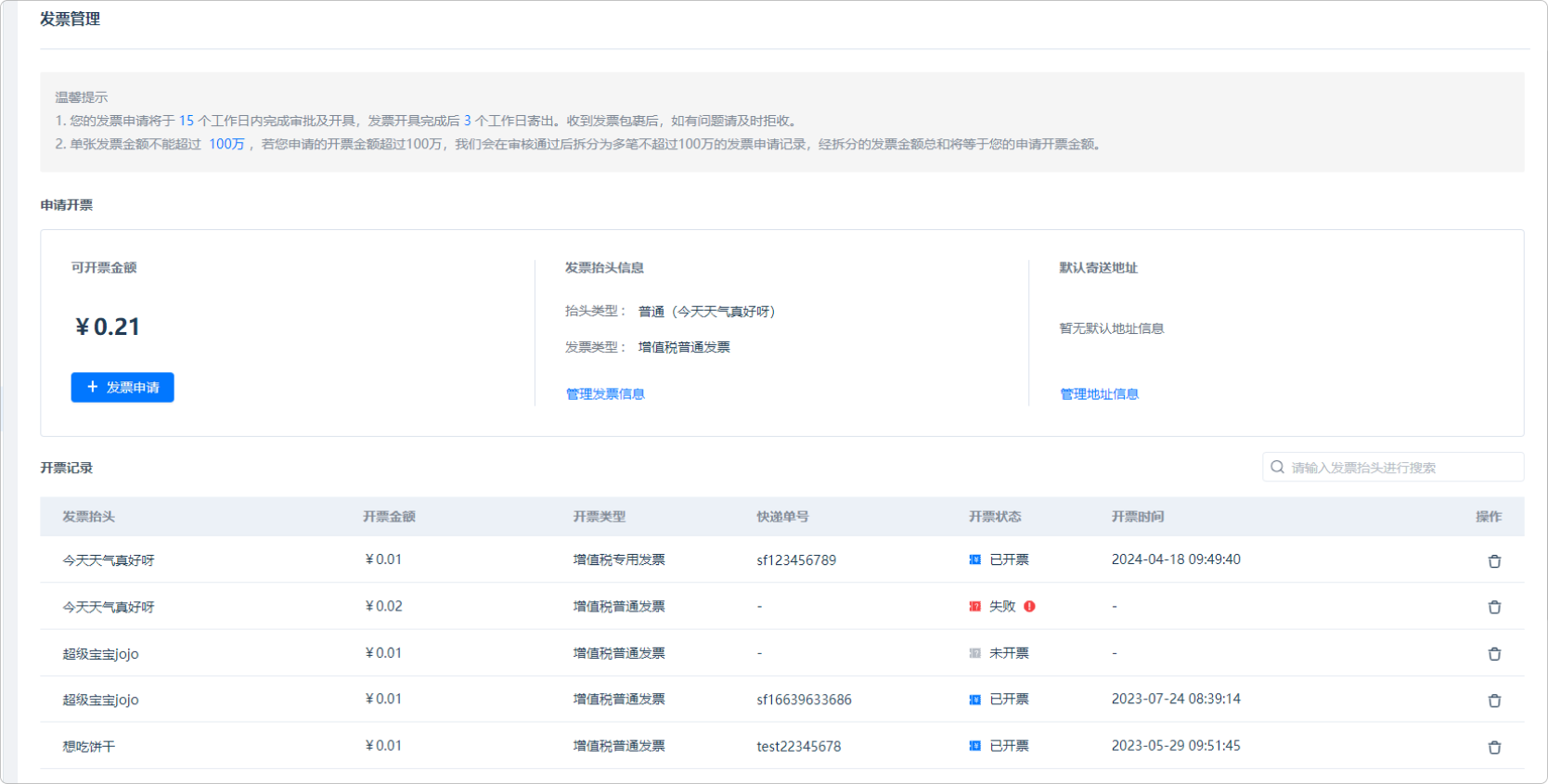Image resolution: width=1548 pixels, height=784 pixels.
Task: Click the 未开票 status text
Action: tap(1009, 653)
